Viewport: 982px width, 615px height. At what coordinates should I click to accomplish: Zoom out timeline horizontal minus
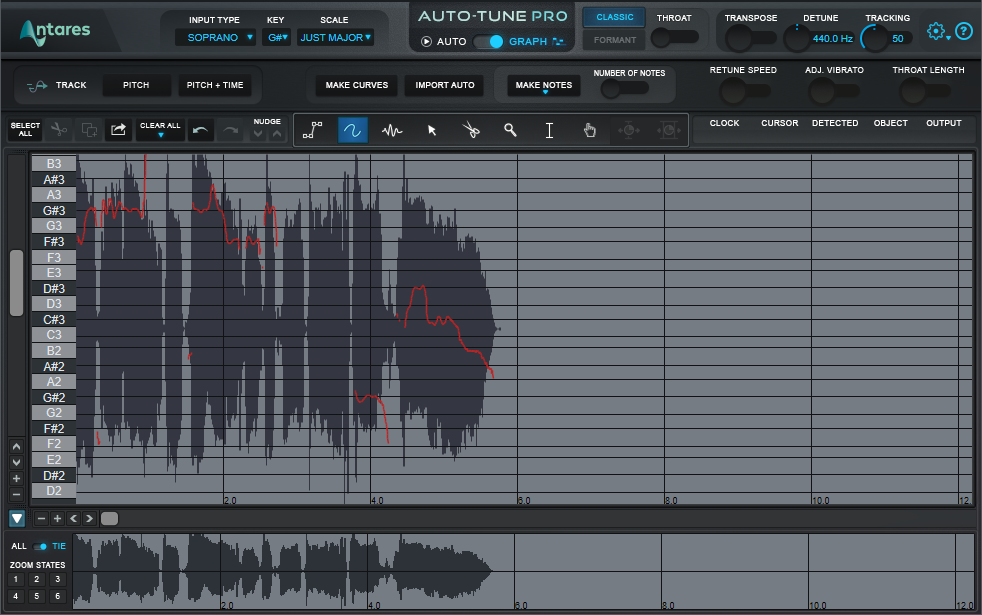tap(41, 519)
